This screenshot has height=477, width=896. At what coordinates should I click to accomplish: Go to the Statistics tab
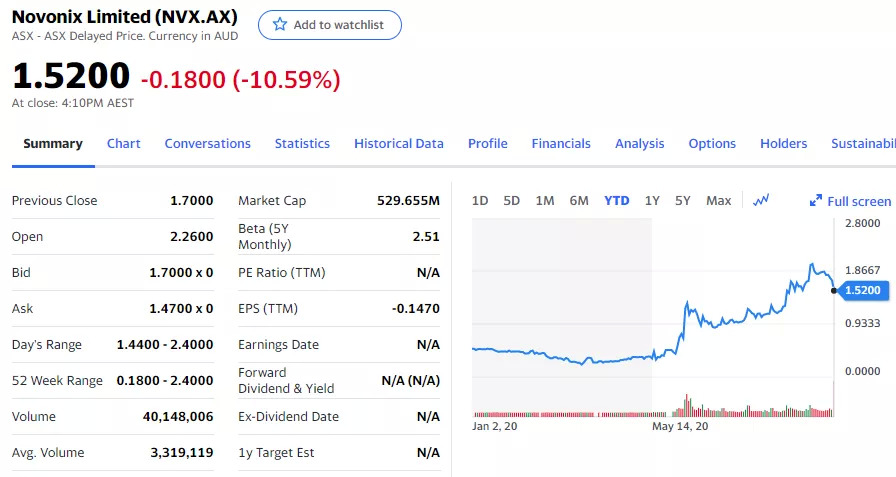pyautogui.click(x=302, y=143)
